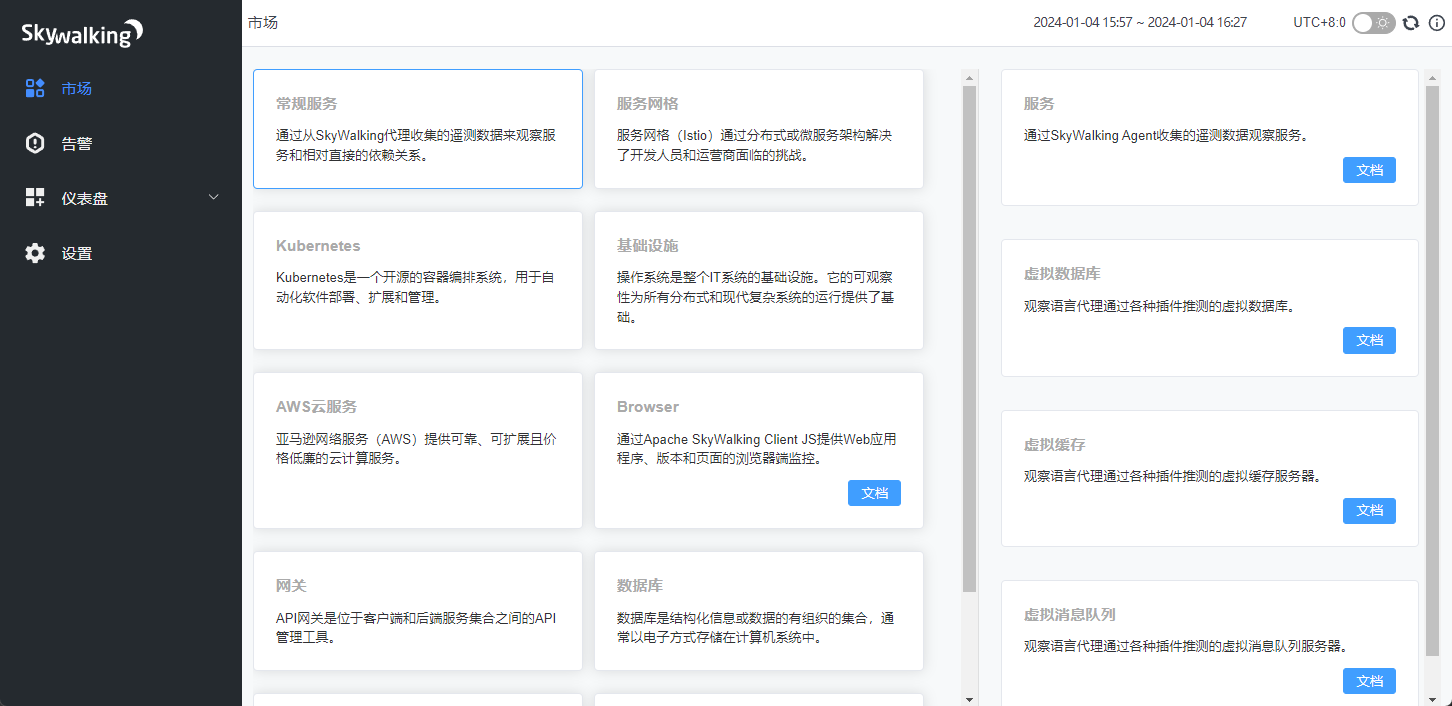Viewport: 1452px width, 706px height.
Task: Open docs for 虚拟缓存
Action: pos(1368,511)
